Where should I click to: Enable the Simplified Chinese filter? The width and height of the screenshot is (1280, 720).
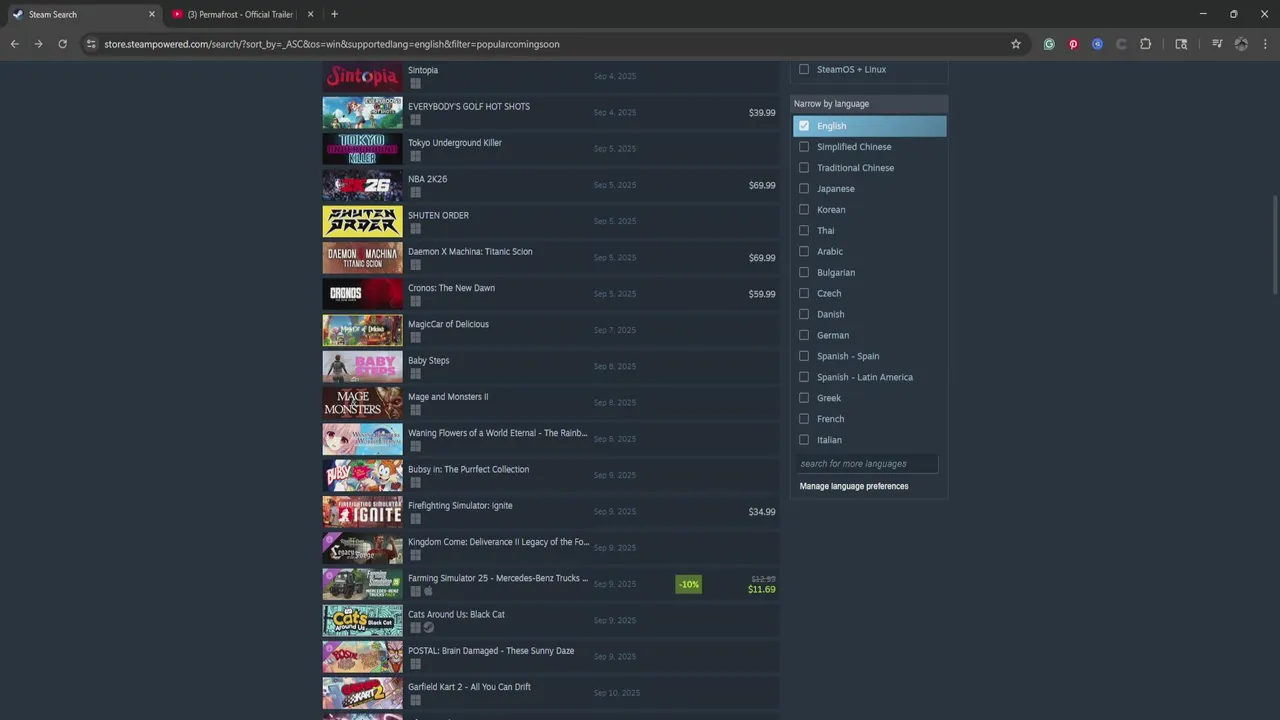tap(804, 147)
